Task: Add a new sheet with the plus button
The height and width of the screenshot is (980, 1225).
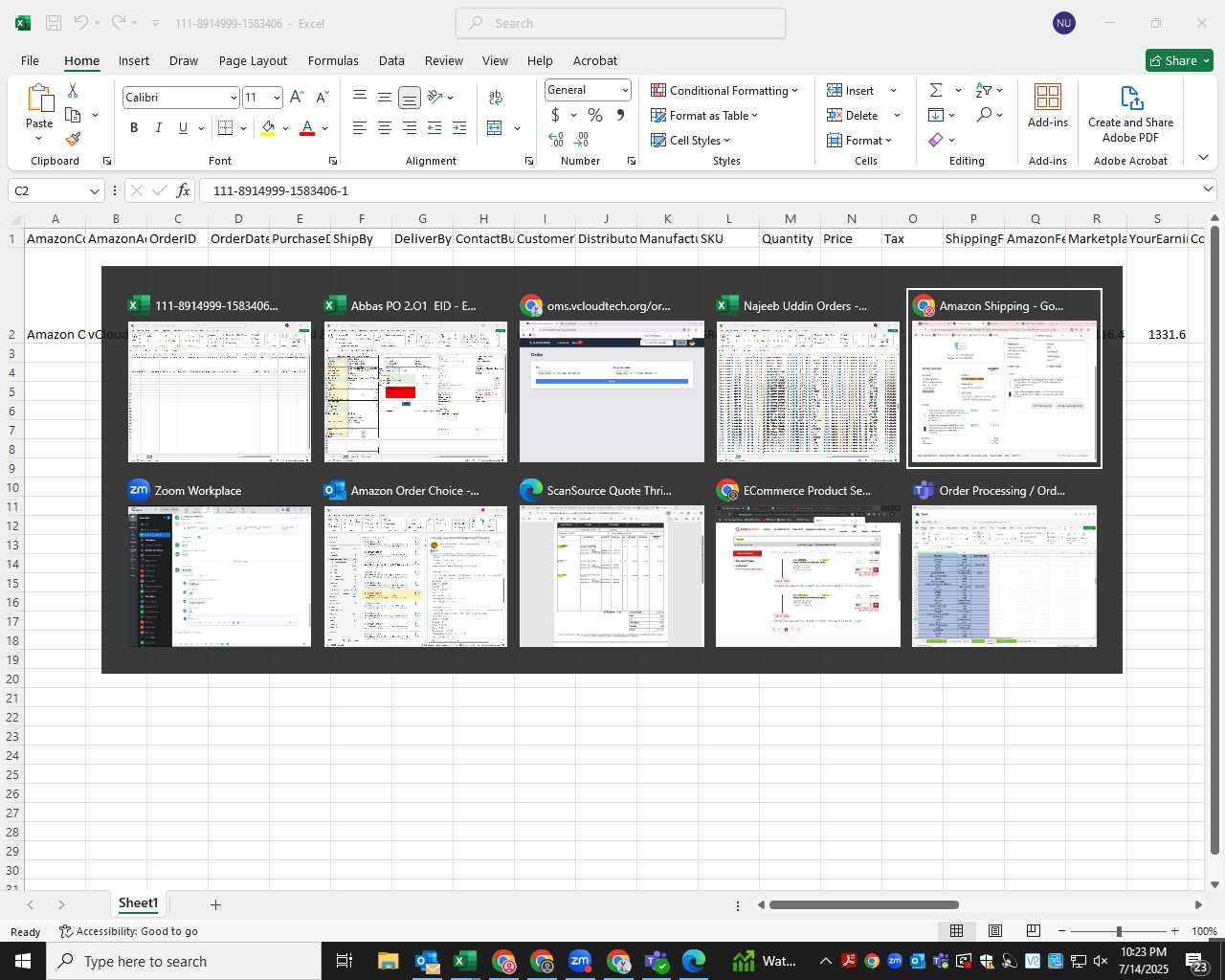Action: coord(215,904)
